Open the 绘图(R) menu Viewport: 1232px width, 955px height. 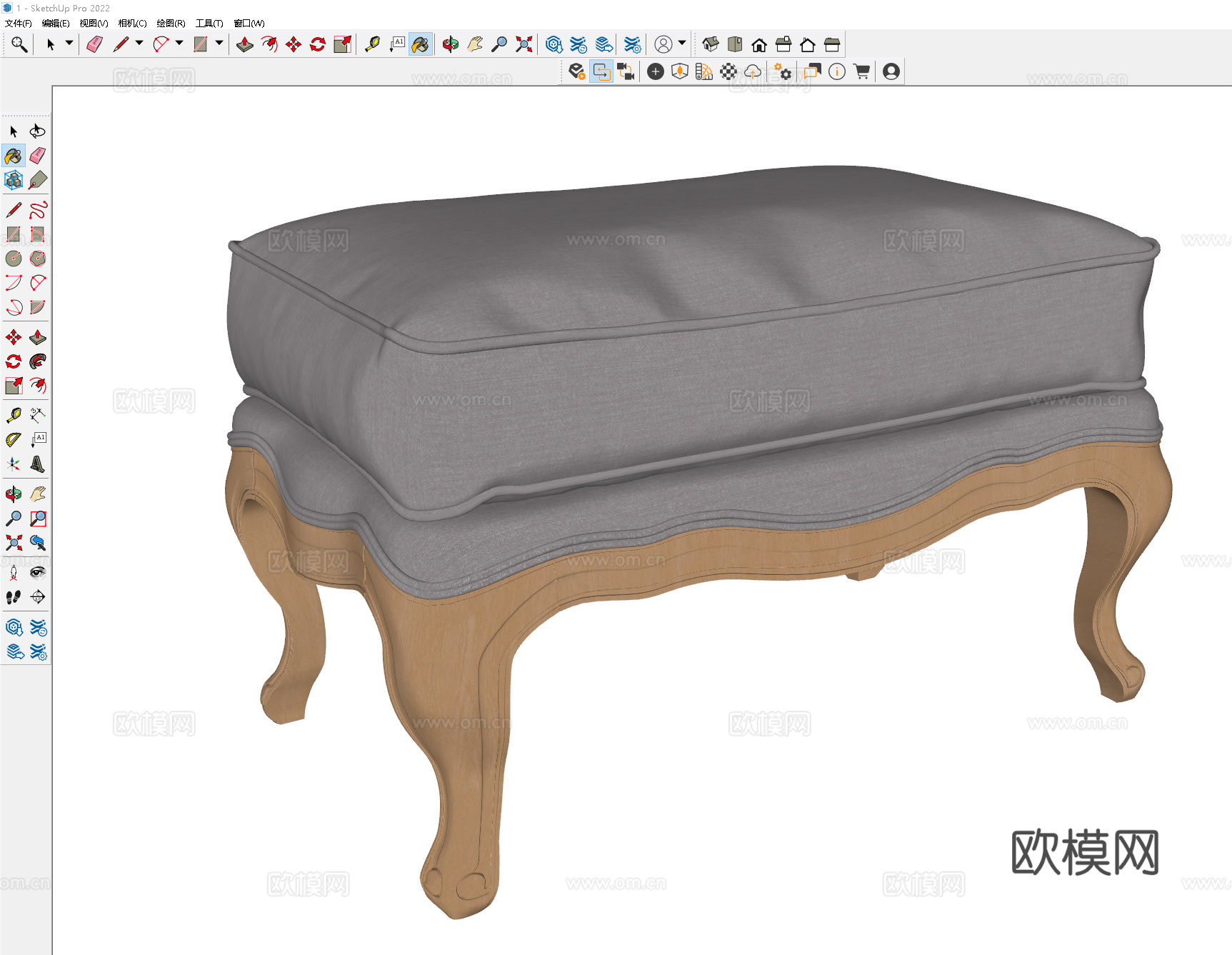coord(171,24)
